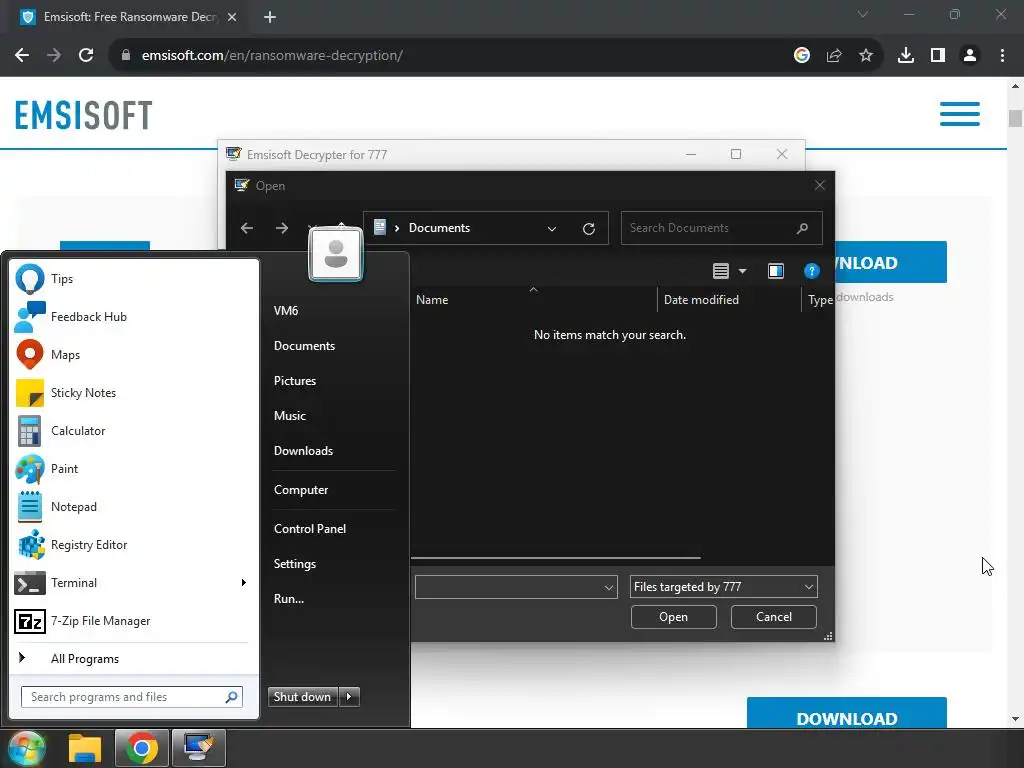Go forward in Open dialog

[x=282, y=228]
